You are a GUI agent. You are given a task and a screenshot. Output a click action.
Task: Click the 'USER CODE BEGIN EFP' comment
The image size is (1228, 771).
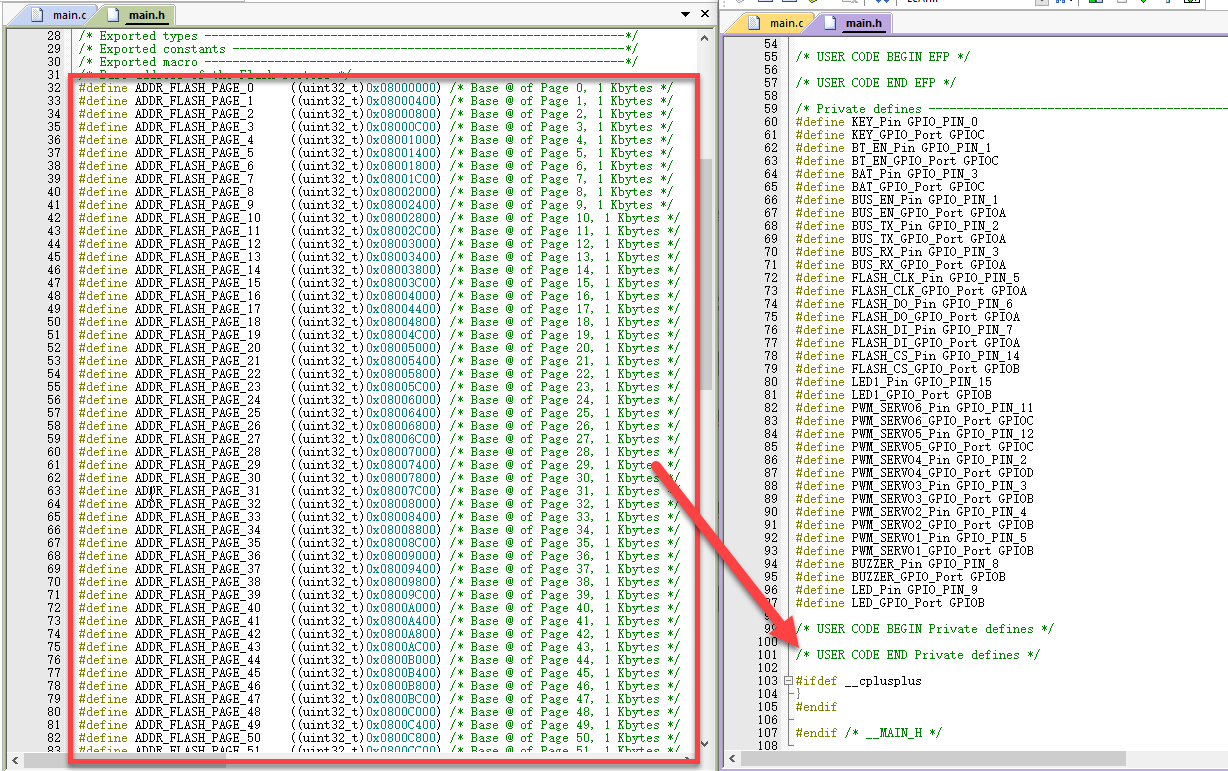[x=883, y=57]
